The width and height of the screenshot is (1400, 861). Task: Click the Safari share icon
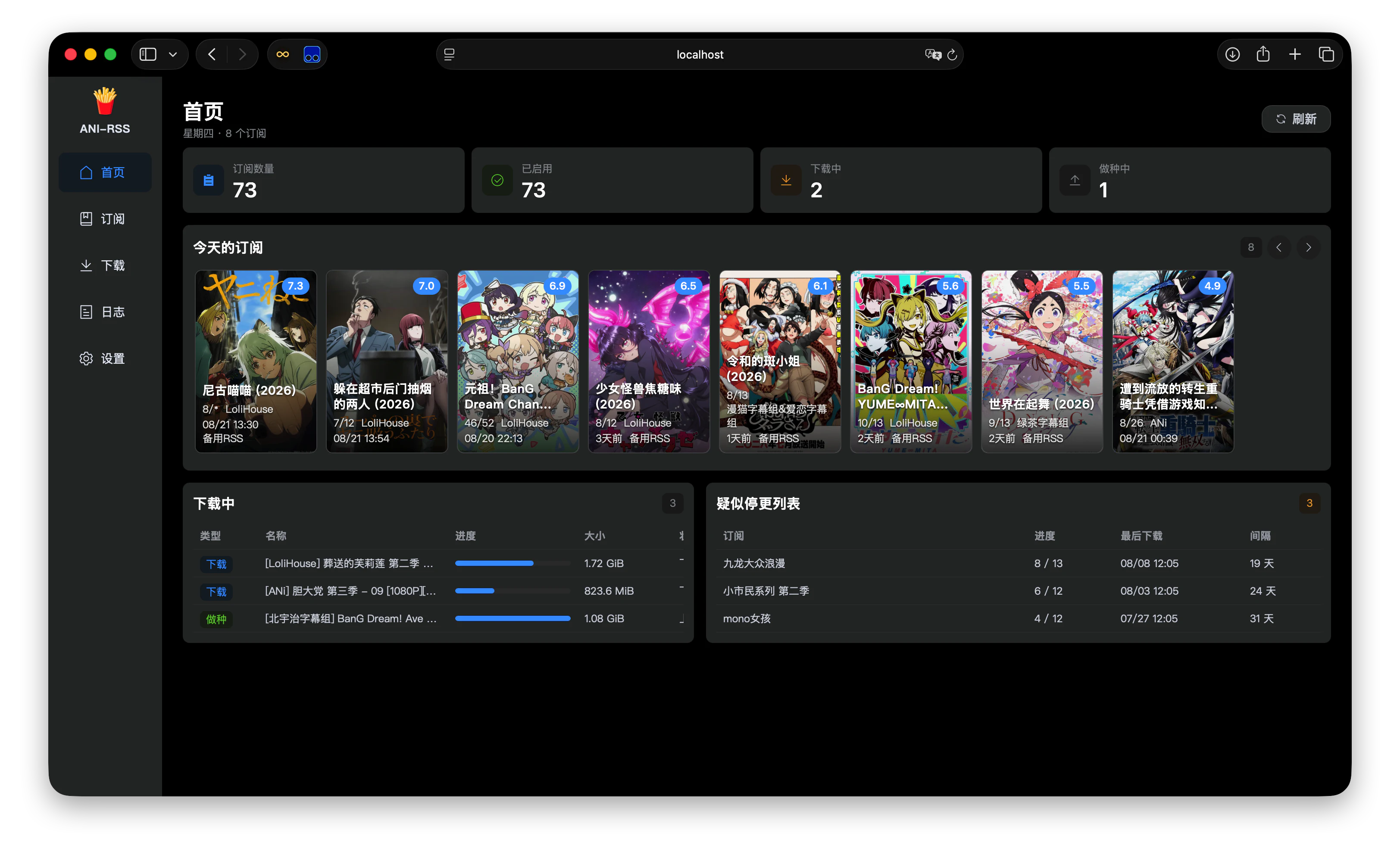[x=1263, y=54]
